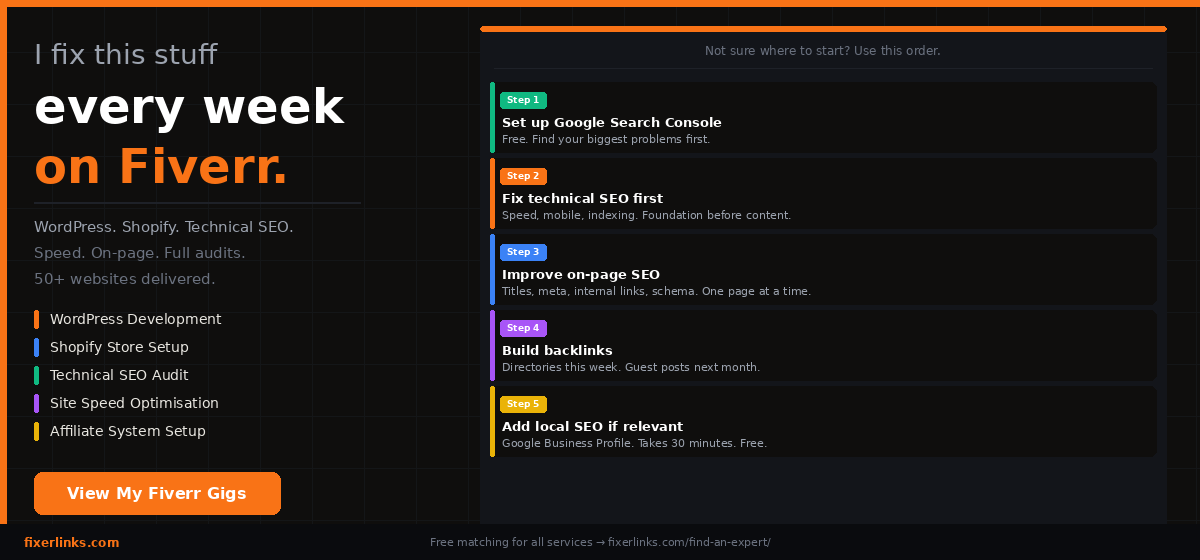Click 'Google Business Profile. Takes 30 minutes' text
1200x560 pixels.
[634, 443]
